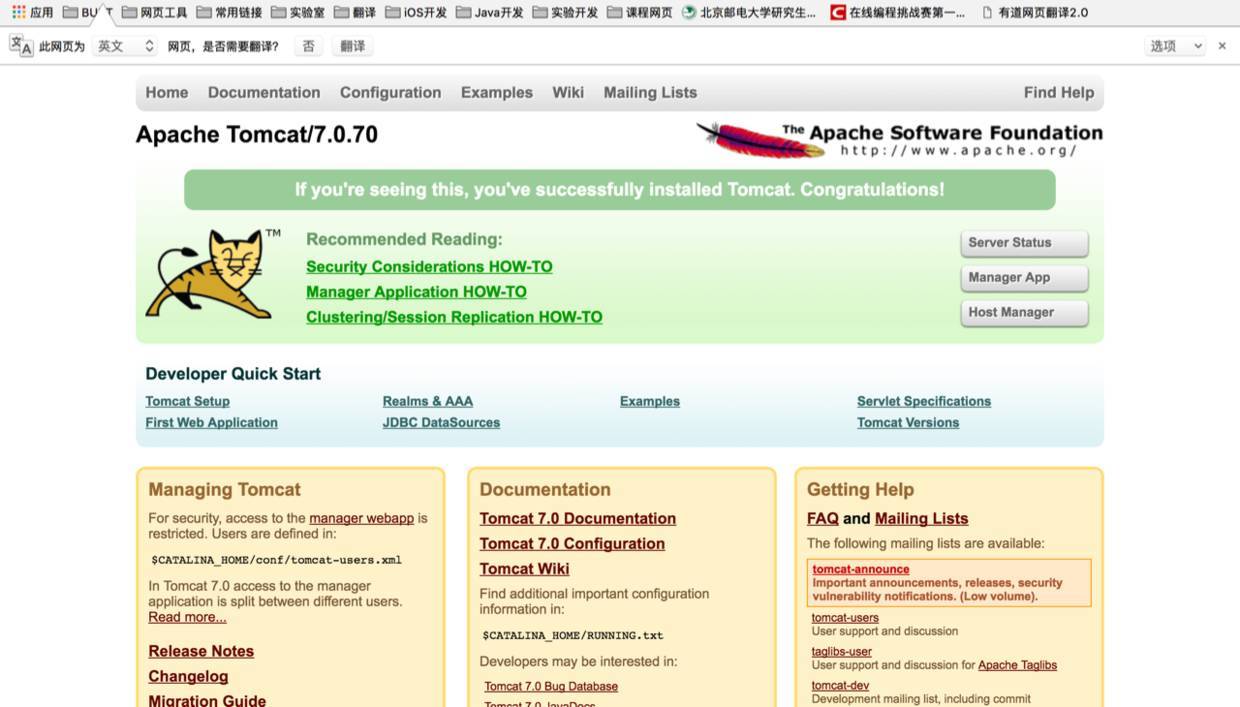This screenshot has height=707, width=1240.
Task: Go to Home in the navigation bar
Action: coord(167,92)
